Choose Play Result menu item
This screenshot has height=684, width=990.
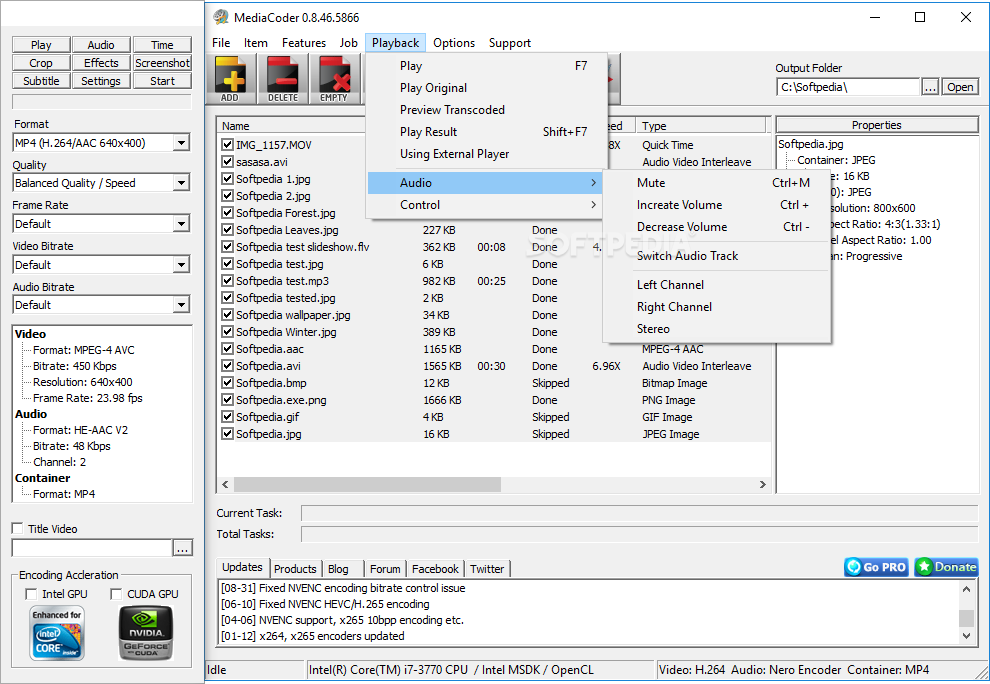click(486, 132)
